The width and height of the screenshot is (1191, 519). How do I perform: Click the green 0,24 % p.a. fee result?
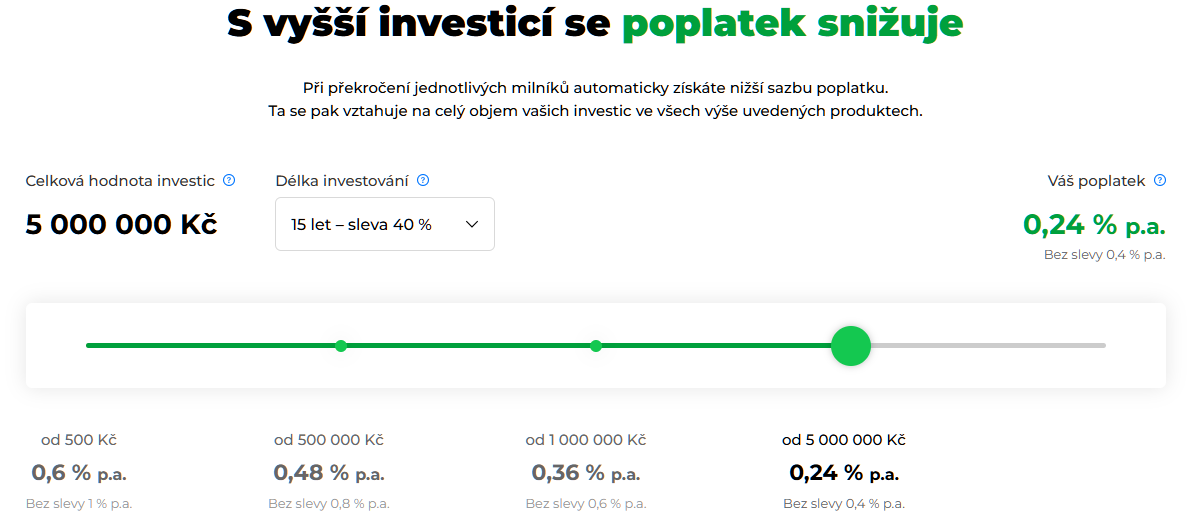[1094, 224]
